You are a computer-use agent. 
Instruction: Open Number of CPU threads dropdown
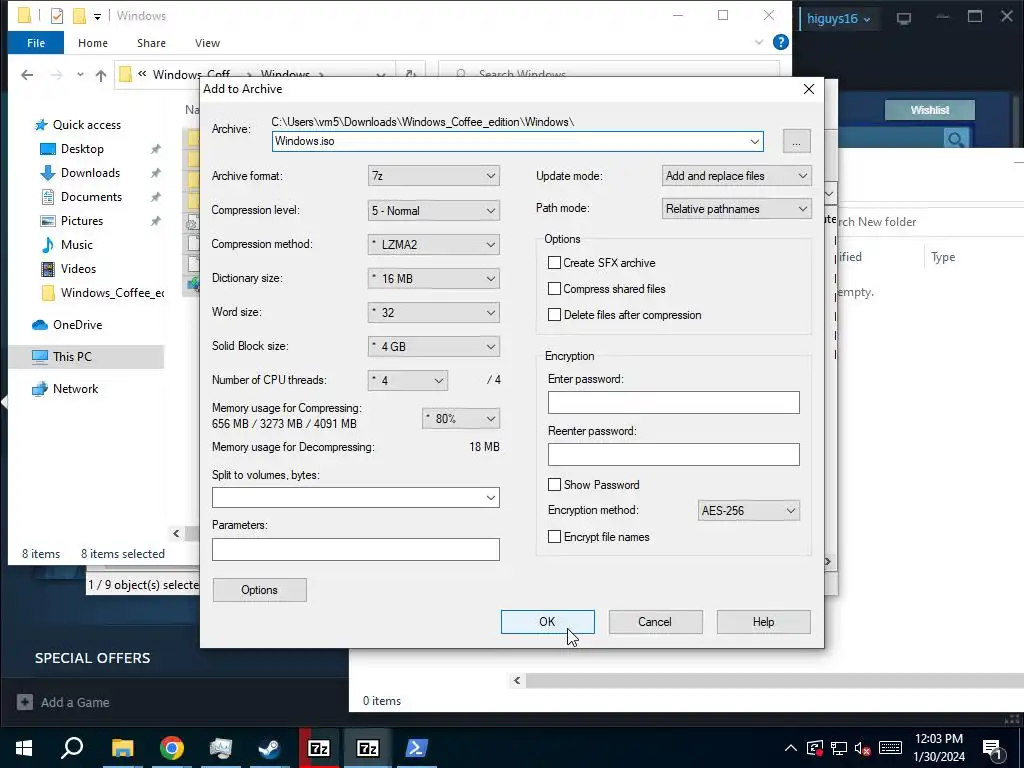click(408, 380)
